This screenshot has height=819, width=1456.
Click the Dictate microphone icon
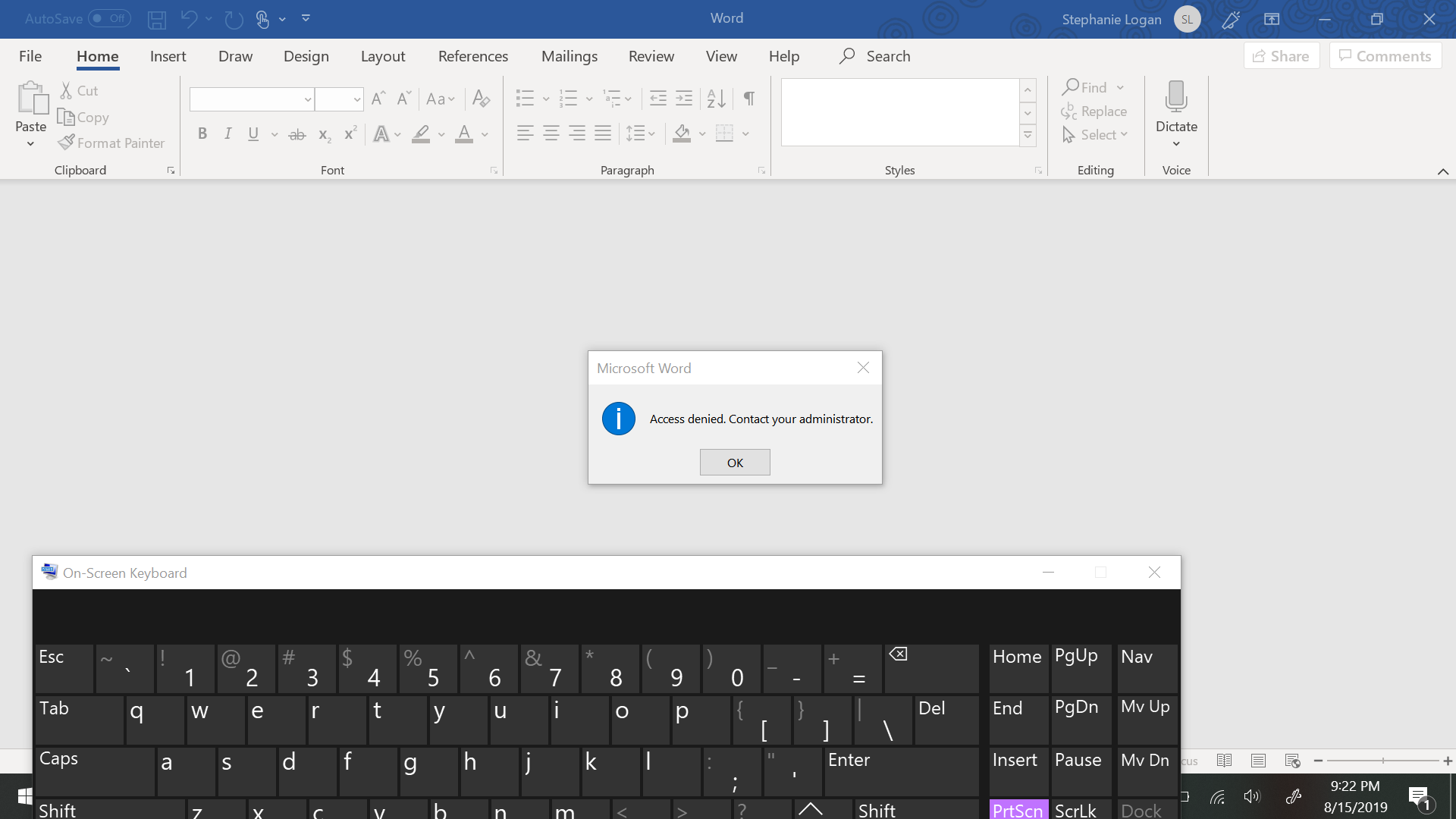(x=1176, y=97)
